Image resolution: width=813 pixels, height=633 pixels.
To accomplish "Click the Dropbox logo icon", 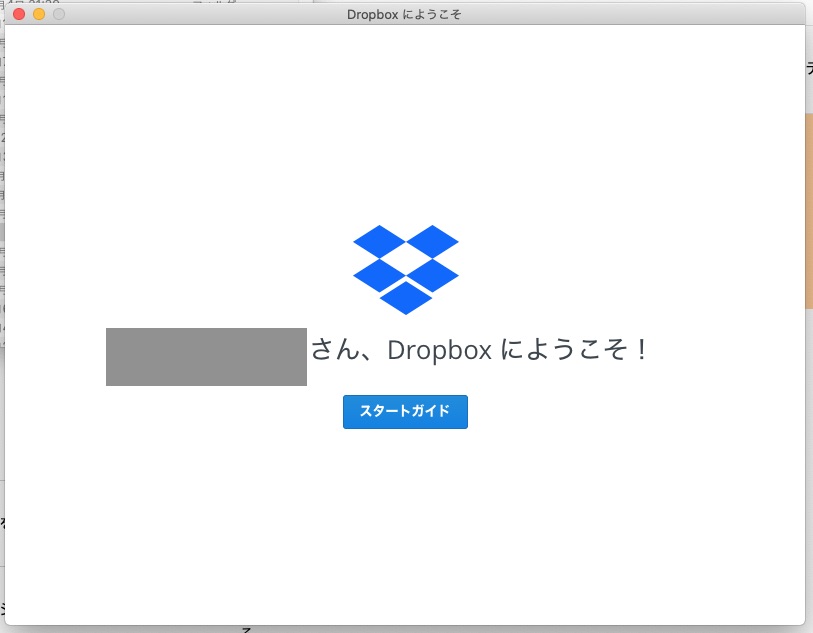I will point(405,270).
